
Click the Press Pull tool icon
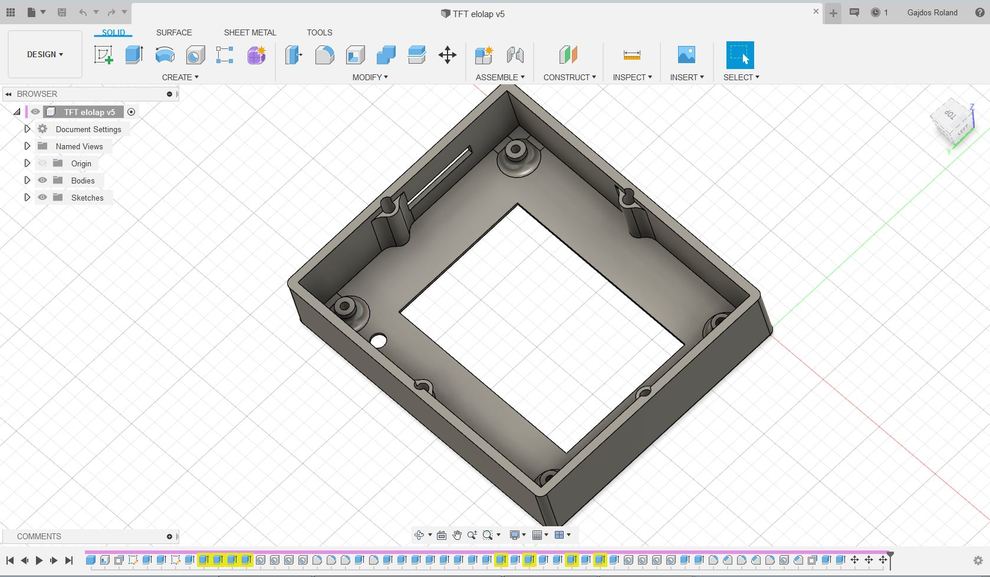click(294, 55)
